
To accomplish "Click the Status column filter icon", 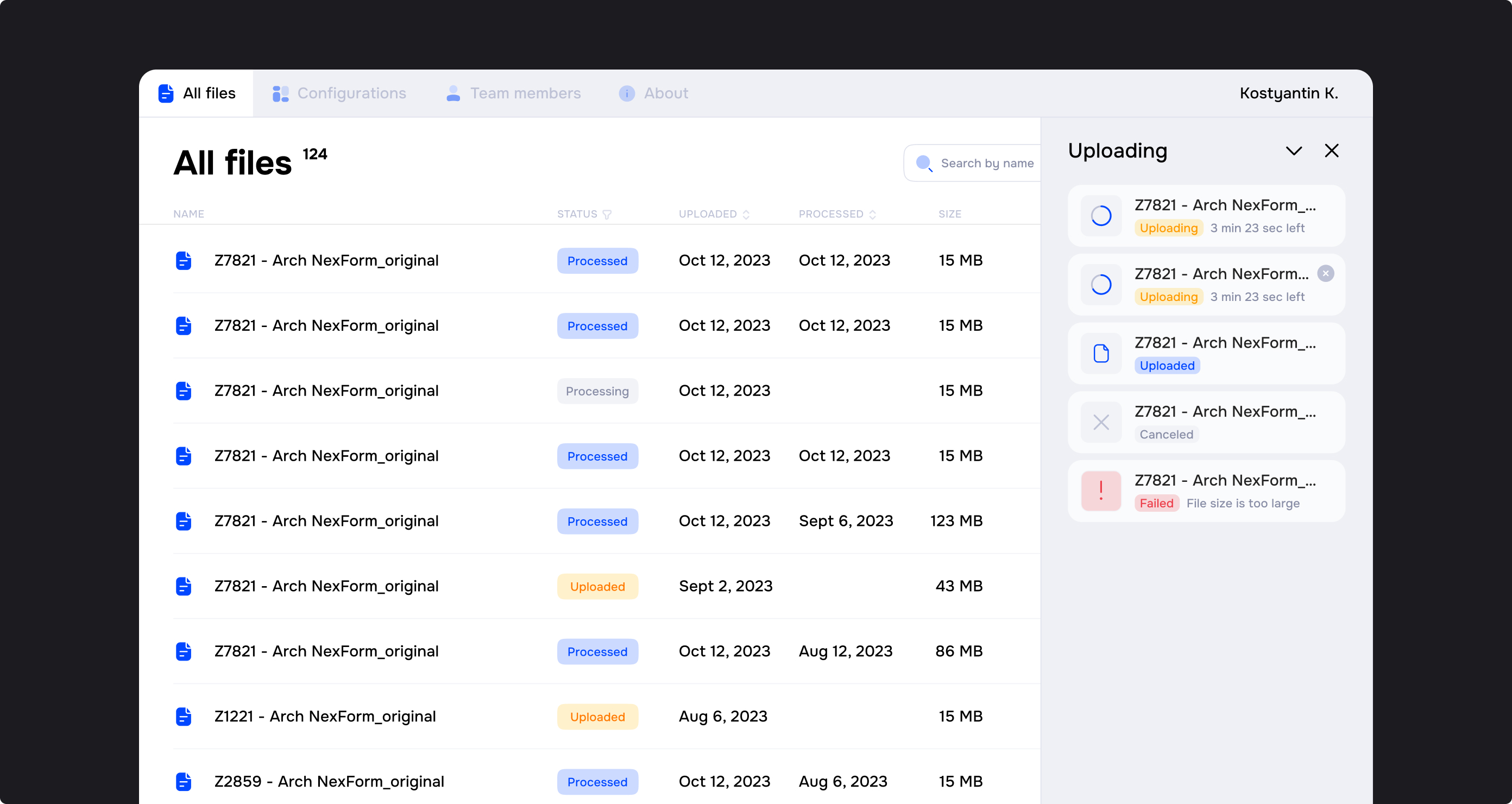I will pos(607,215).
